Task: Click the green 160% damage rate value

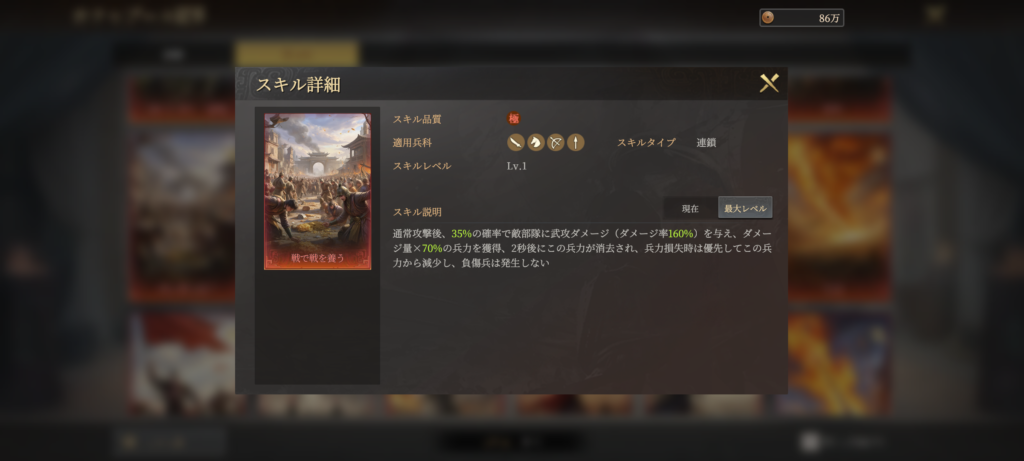Action: (x=680, y=233)
